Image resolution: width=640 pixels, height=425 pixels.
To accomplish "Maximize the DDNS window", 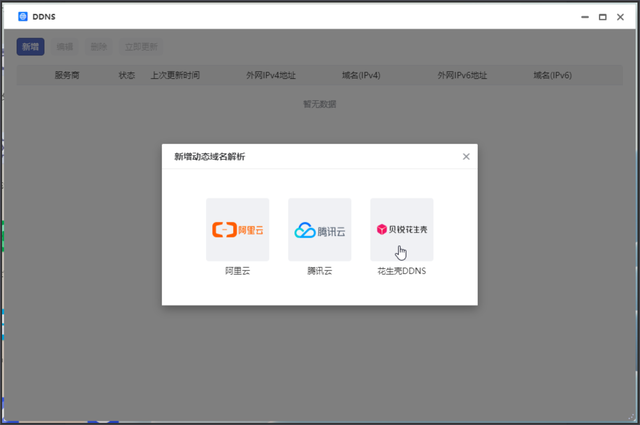I will click(x=602, y=17).
